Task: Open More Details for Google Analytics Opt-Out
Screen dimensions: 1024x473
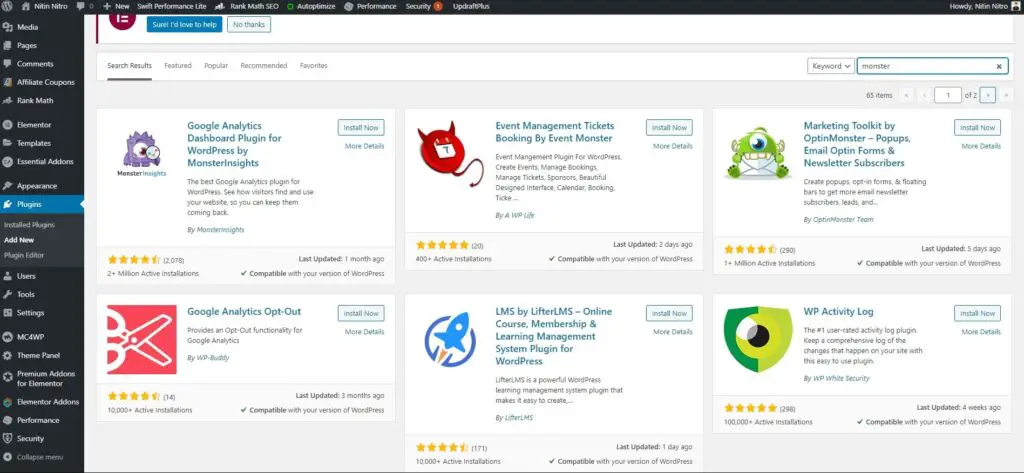Action: pyautogui.click(x=364, y=332)
